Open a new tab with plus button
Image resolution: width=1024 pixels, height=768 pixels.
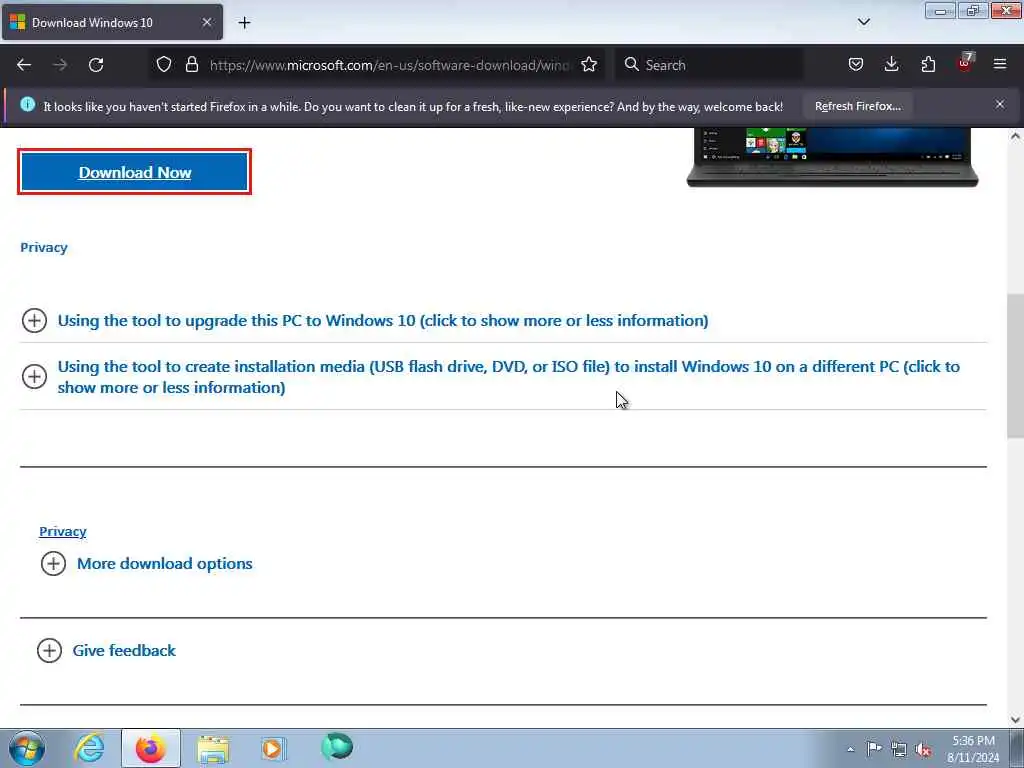[244, 23]
